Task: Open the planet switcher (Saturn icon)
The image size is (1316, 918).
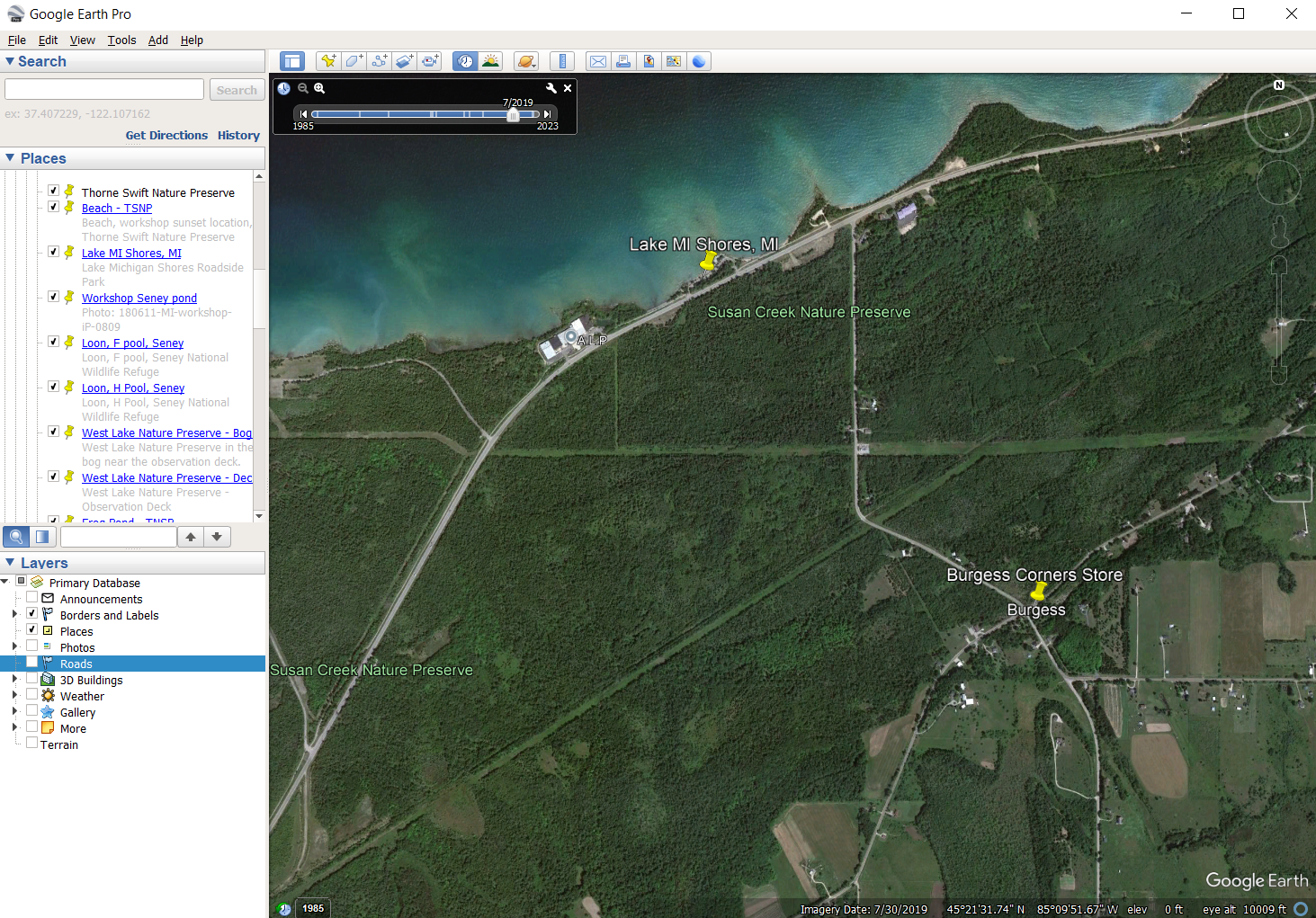Action: tap(526, 61)
